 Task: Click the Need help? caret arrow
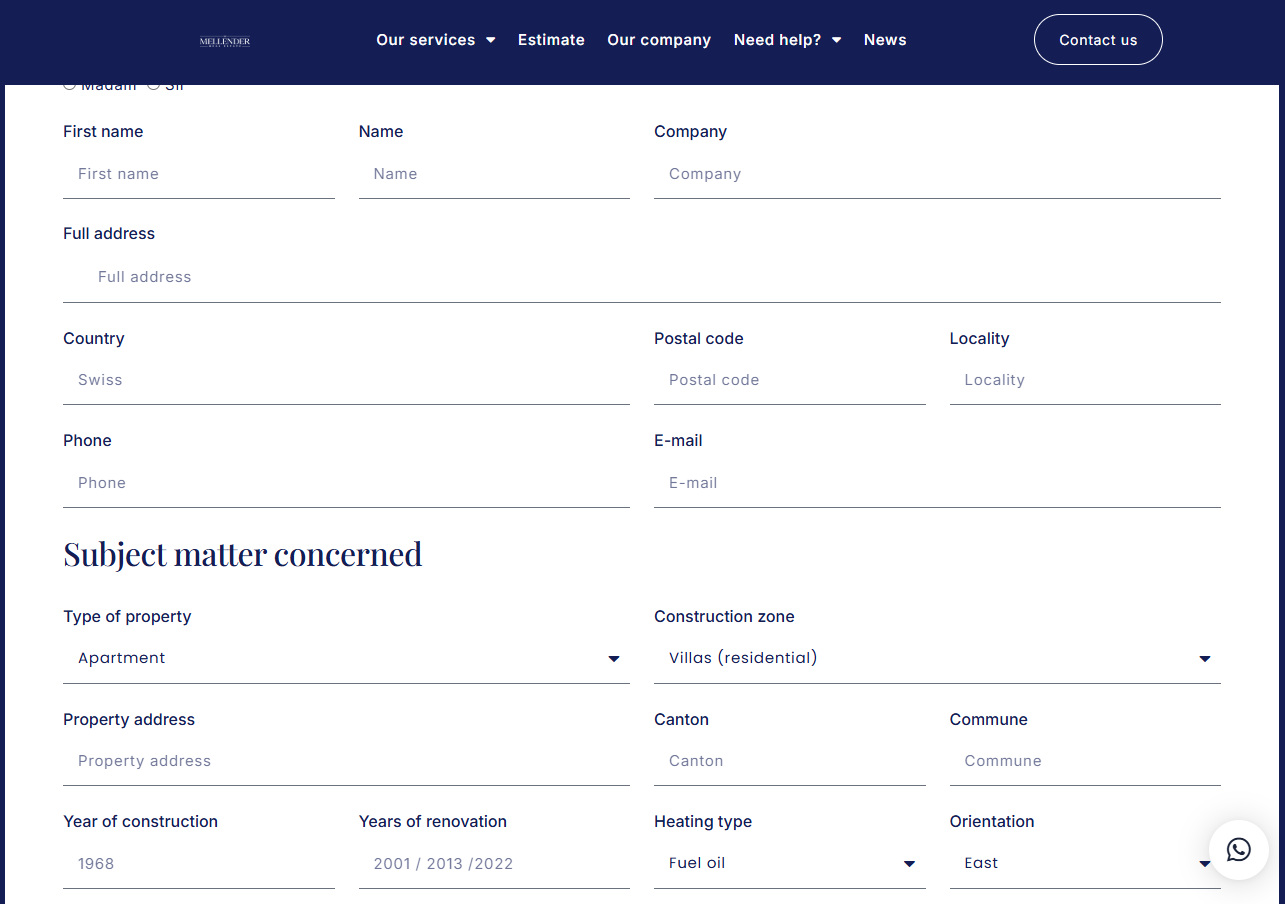click(837, 40)
